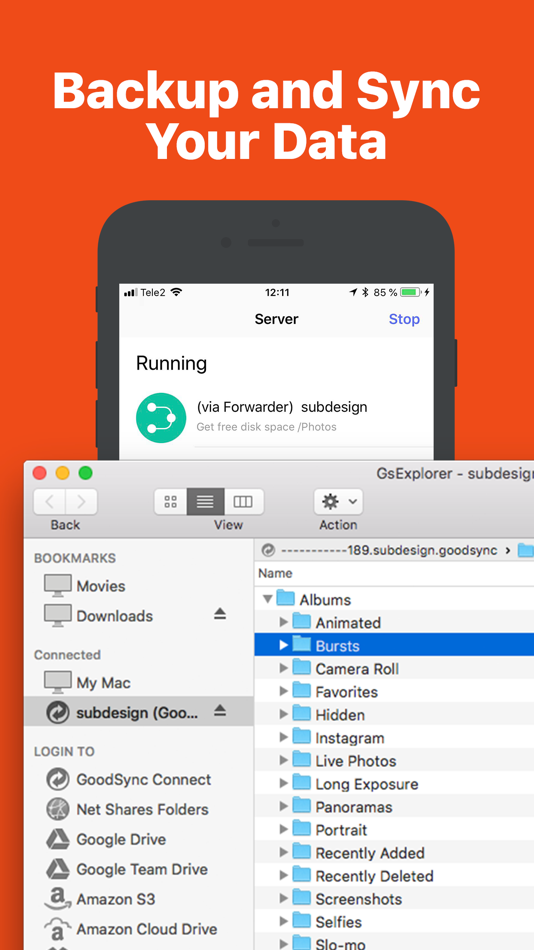Select the Instagram folder icon

pyautogui.click(x=301, y=737)
